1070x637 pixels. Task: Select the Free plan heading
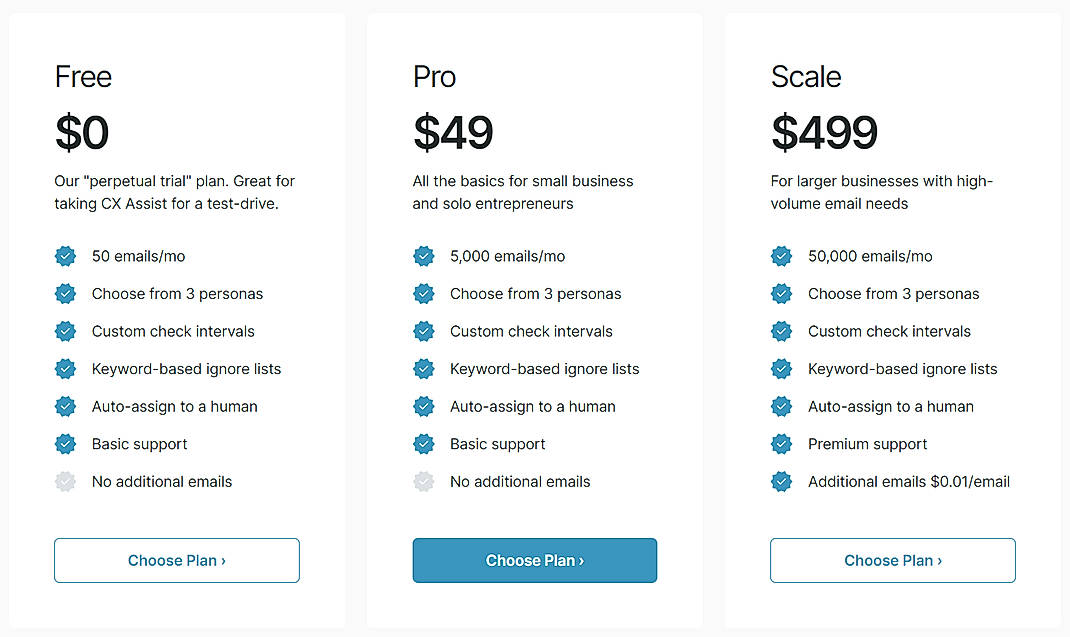(x=83, y=76)
